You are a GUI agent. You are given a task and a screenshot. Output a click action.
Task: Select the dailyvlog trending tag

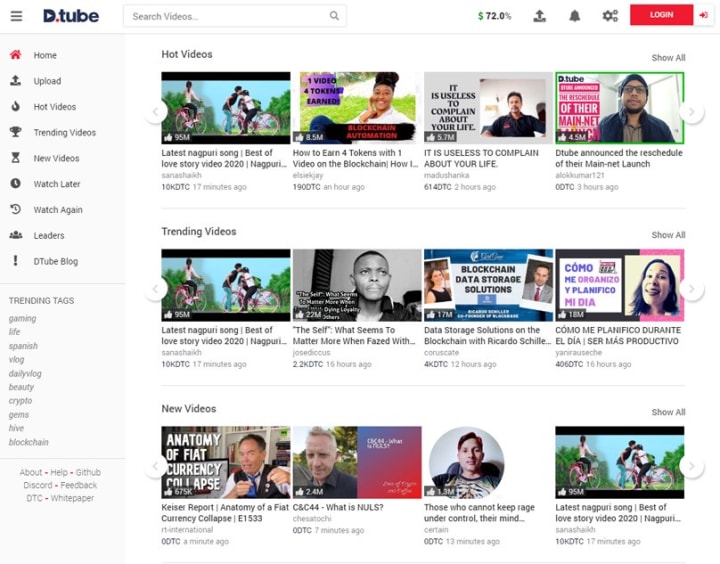point(25,373)
